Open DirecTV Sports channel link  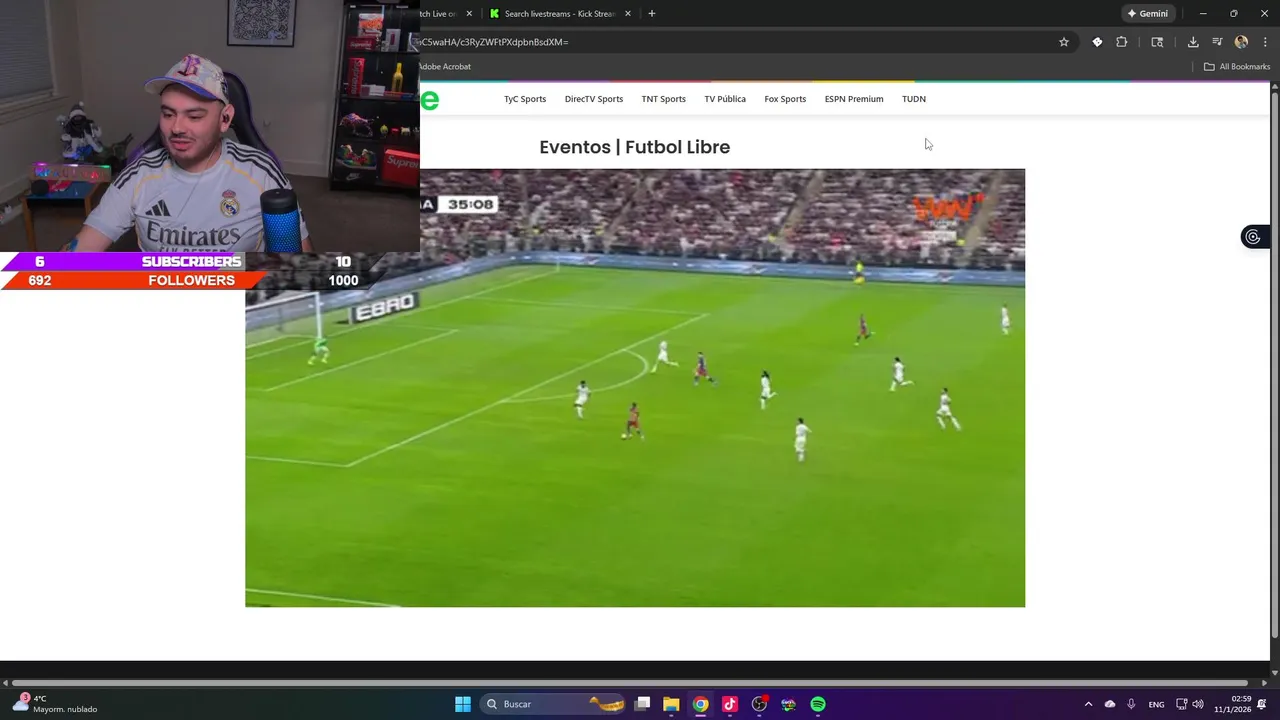point(594,99)
